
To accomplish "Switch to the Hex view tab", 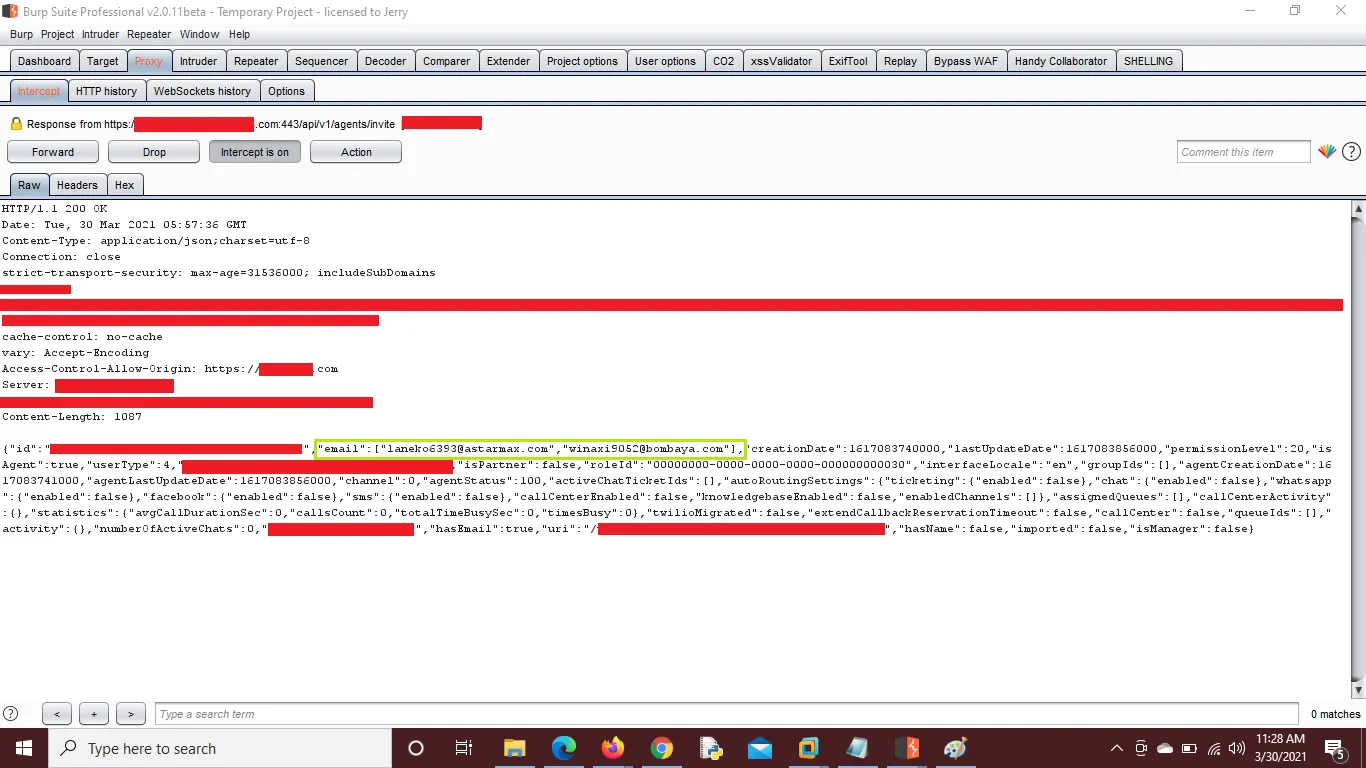I will (124, 185).
